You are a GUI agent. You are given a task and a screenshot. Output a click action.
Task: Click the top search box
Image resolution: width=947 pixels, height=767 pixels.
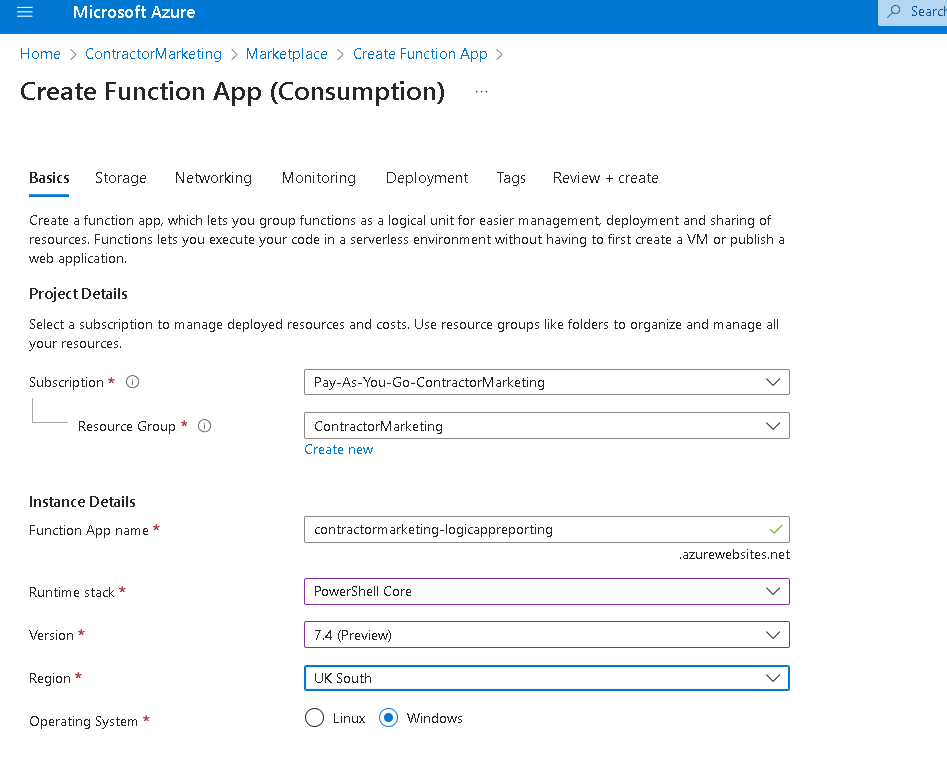(913, 12)
